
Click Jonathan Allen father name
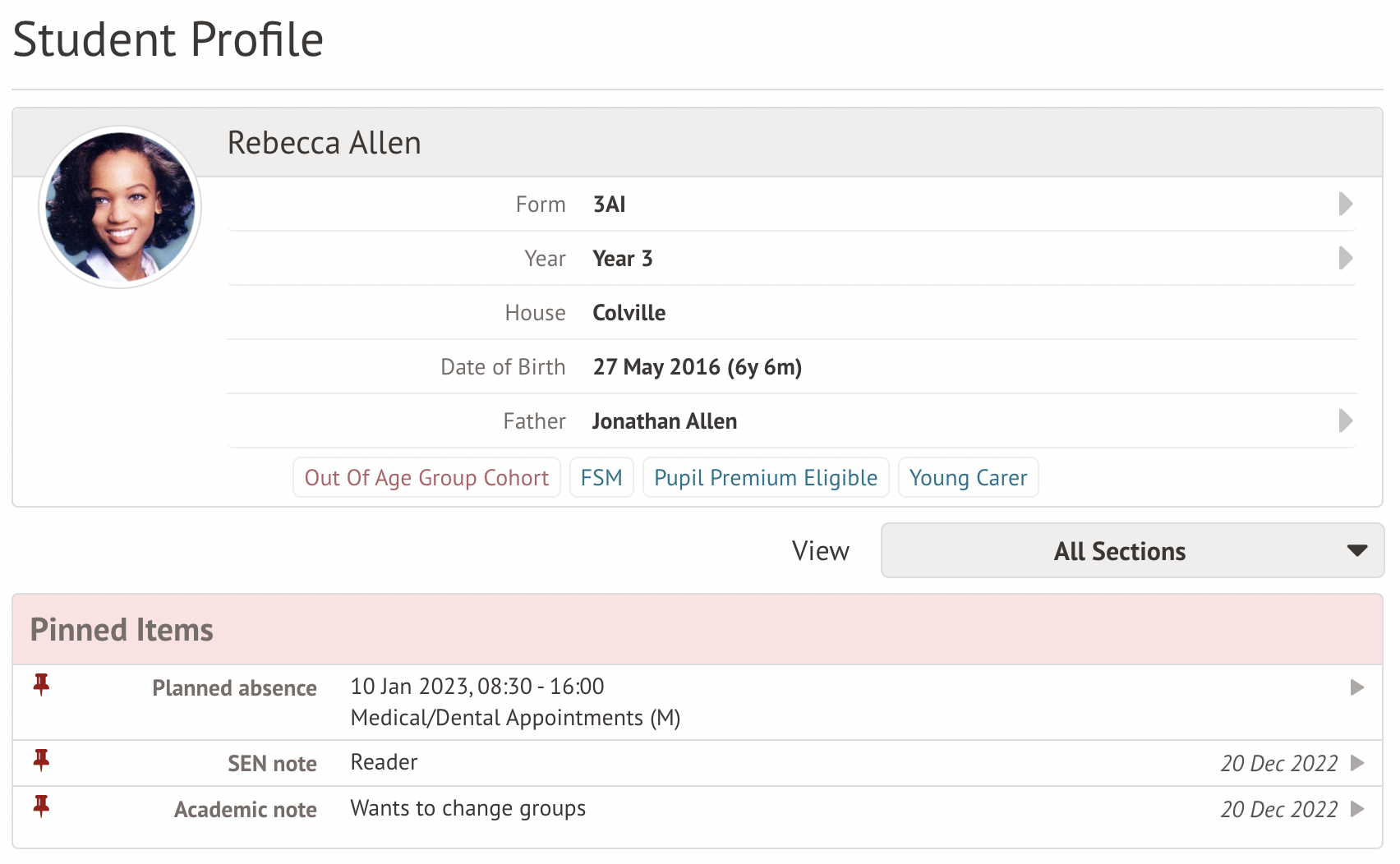click(x=665, y=421)
